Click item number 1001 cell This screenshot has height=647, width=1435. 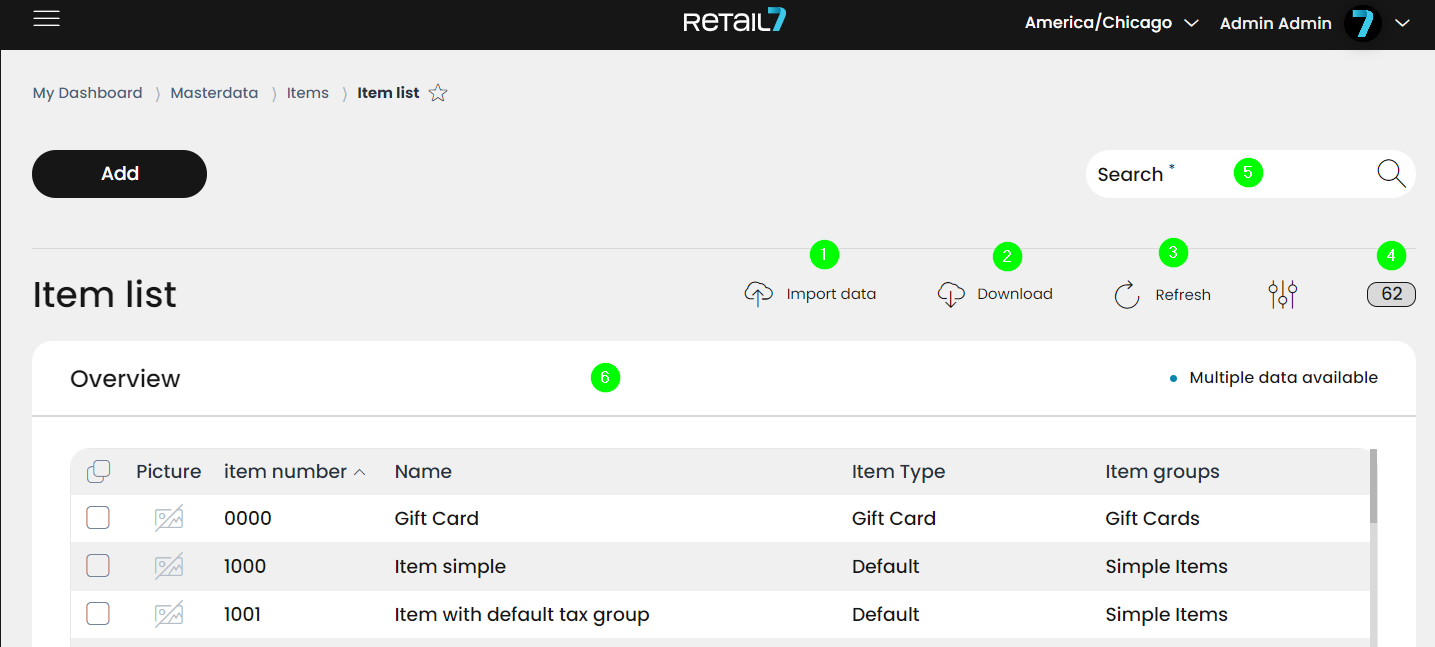(x=242, y=614)
